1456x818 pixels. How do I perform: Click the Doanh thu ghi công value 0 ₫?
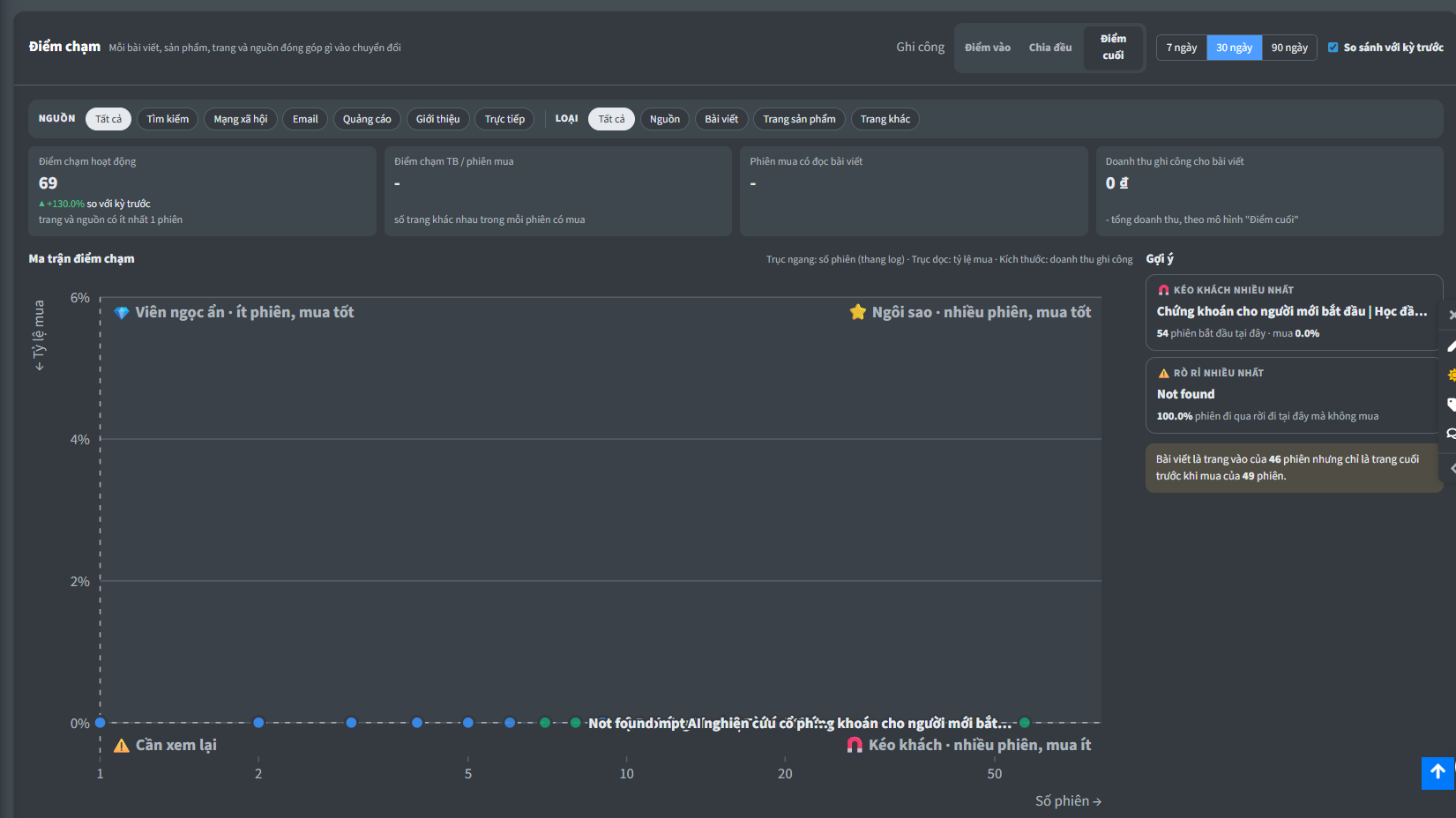tap(1116, 183)
